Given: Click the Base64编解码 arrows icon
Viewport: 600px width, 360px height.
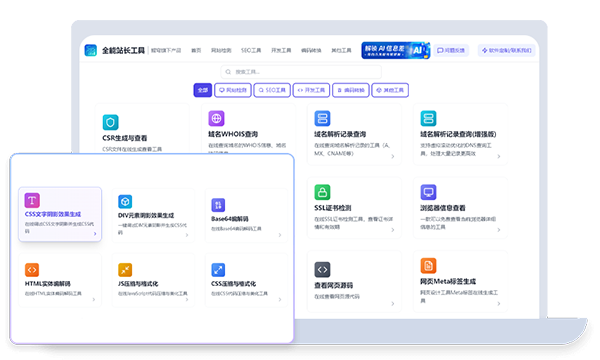Looking at the screenshot, I should click(x=218, y=205).
